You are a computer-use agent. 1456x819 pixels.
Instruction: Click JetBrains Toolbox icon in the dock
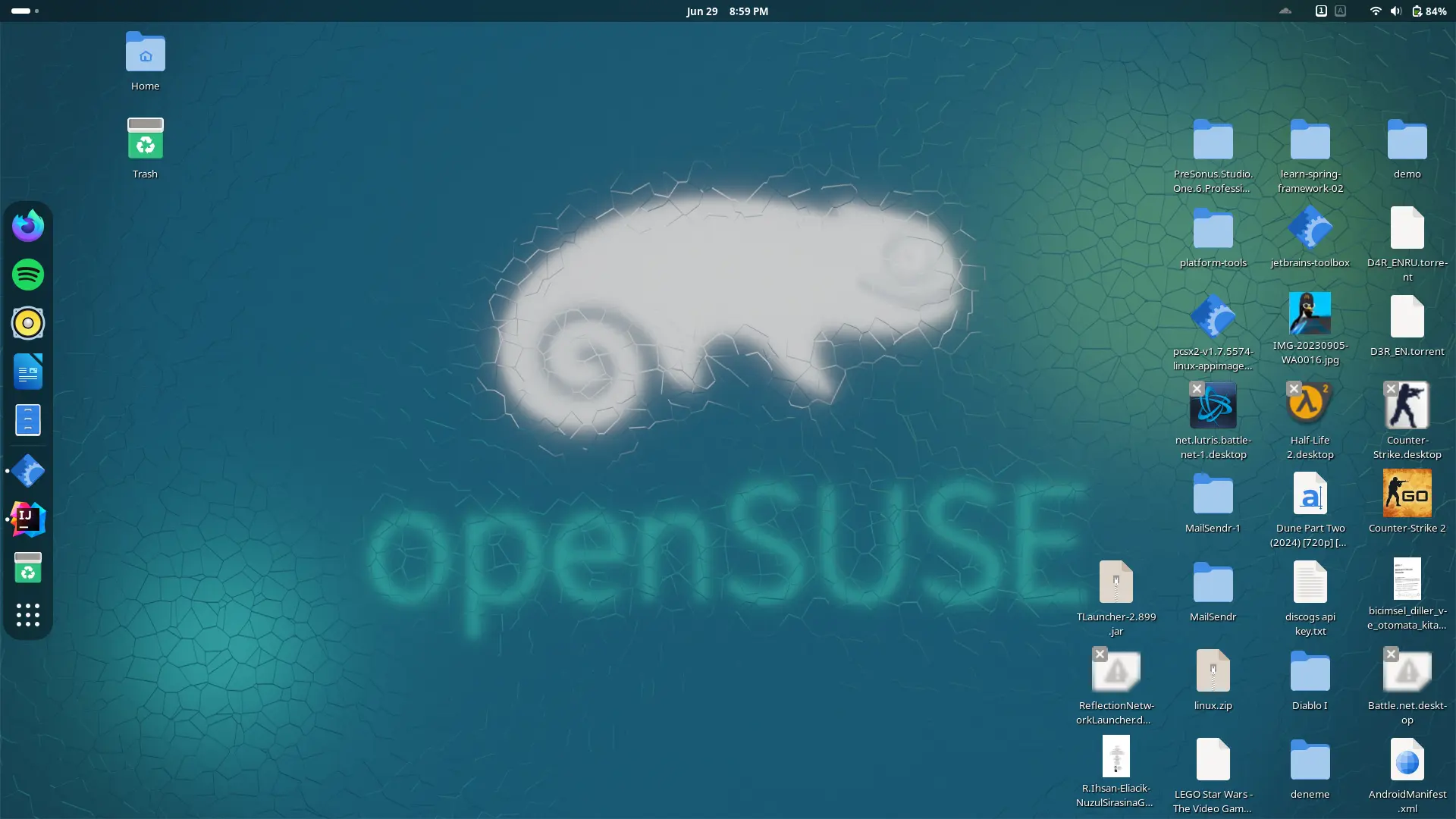click(28, 471)
